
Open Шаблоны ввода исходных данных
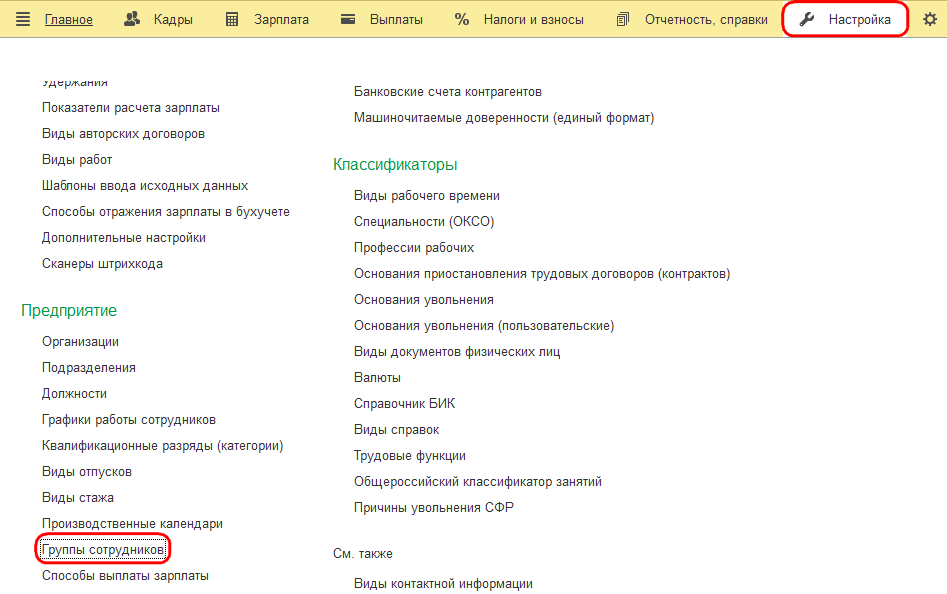pos(145,186)
